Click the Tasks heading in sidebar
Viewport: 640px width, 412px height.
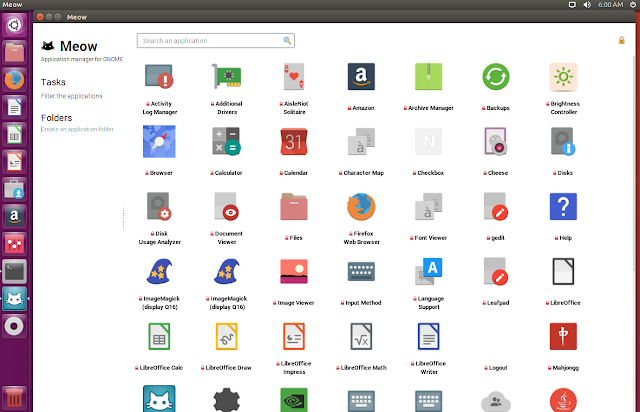coord(53,82)
